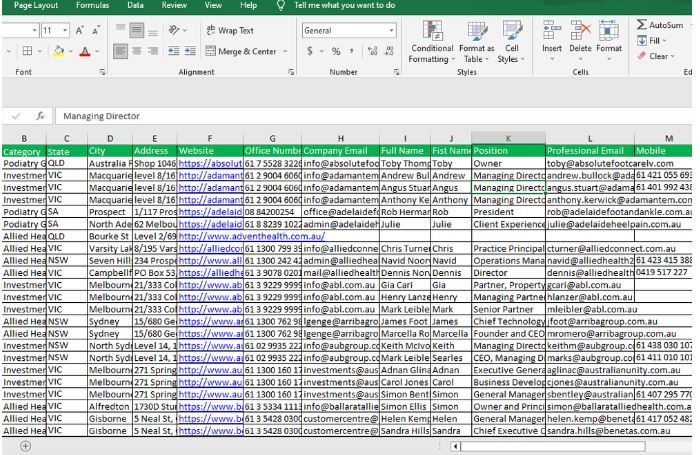Click the Decrease Indent icon
700x455 pixels.
coord(174,51)
